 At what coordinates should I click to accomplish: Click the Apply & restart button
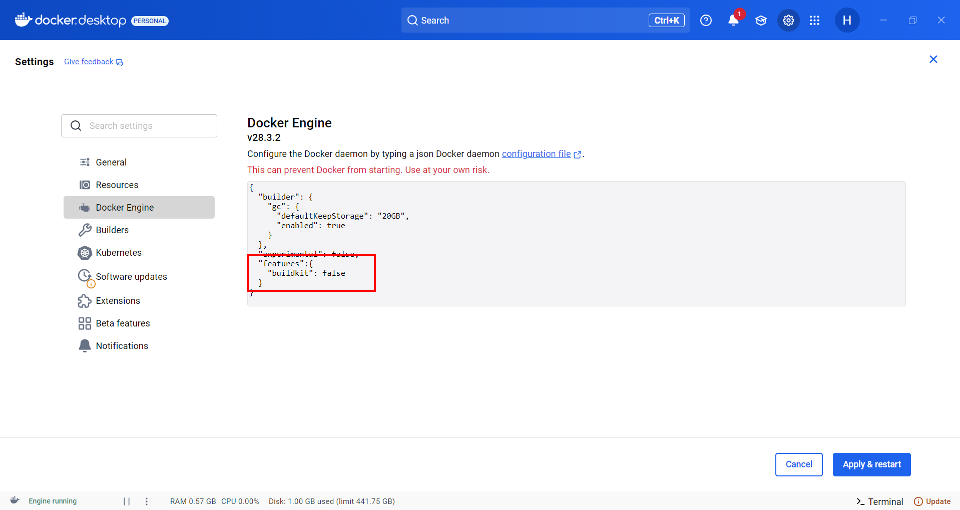tap(871, 464)
